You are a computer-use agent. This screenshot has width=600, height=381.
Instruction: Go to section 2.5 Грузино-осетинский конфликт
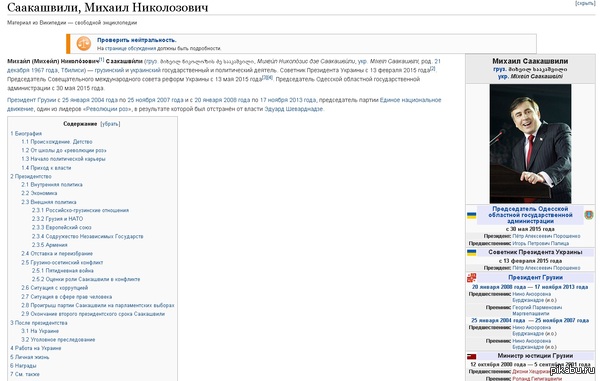62,262
